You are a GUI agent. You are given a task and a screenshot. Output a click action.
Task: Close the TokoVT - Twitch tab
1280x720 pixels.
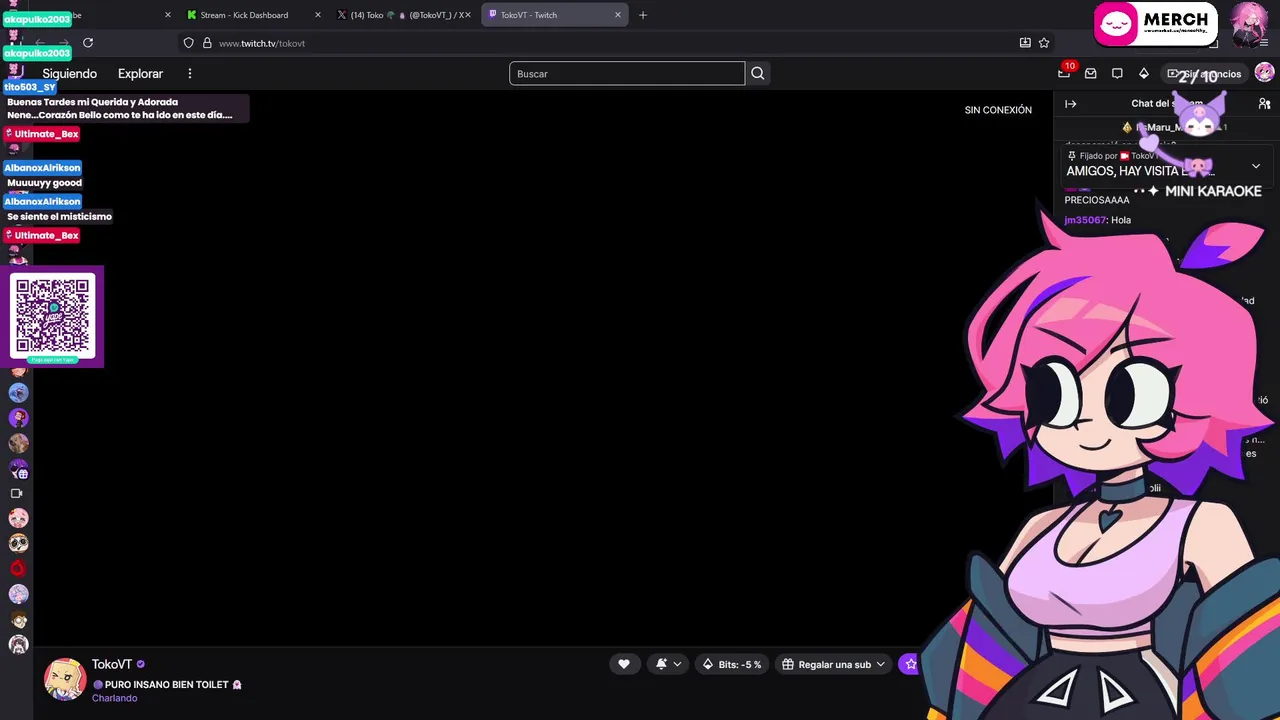pyautogui.click(x=618, y=15)
